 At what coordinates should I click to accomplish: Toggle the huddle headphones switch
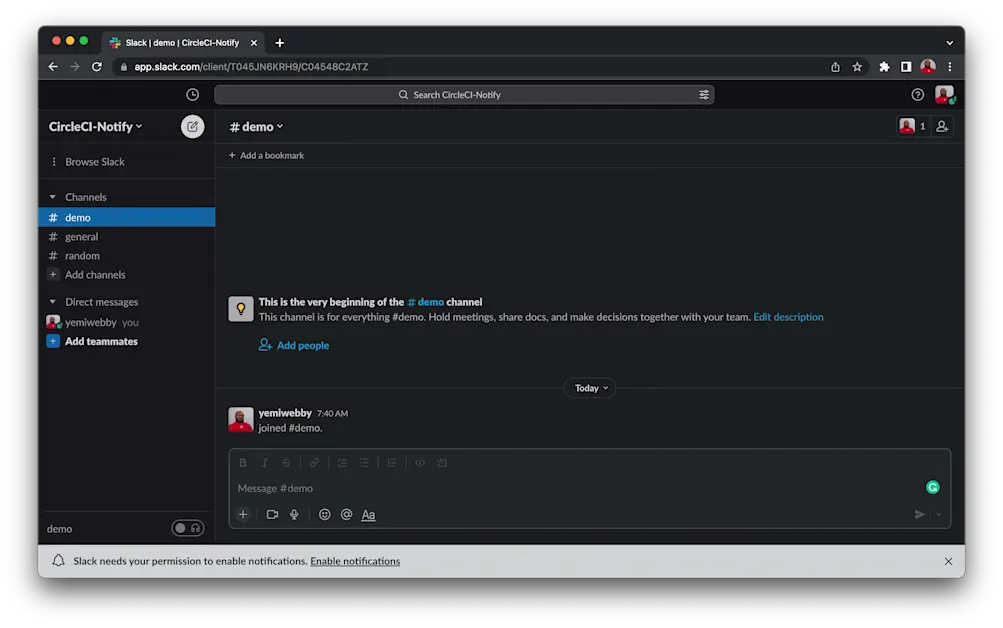[187, 527]
